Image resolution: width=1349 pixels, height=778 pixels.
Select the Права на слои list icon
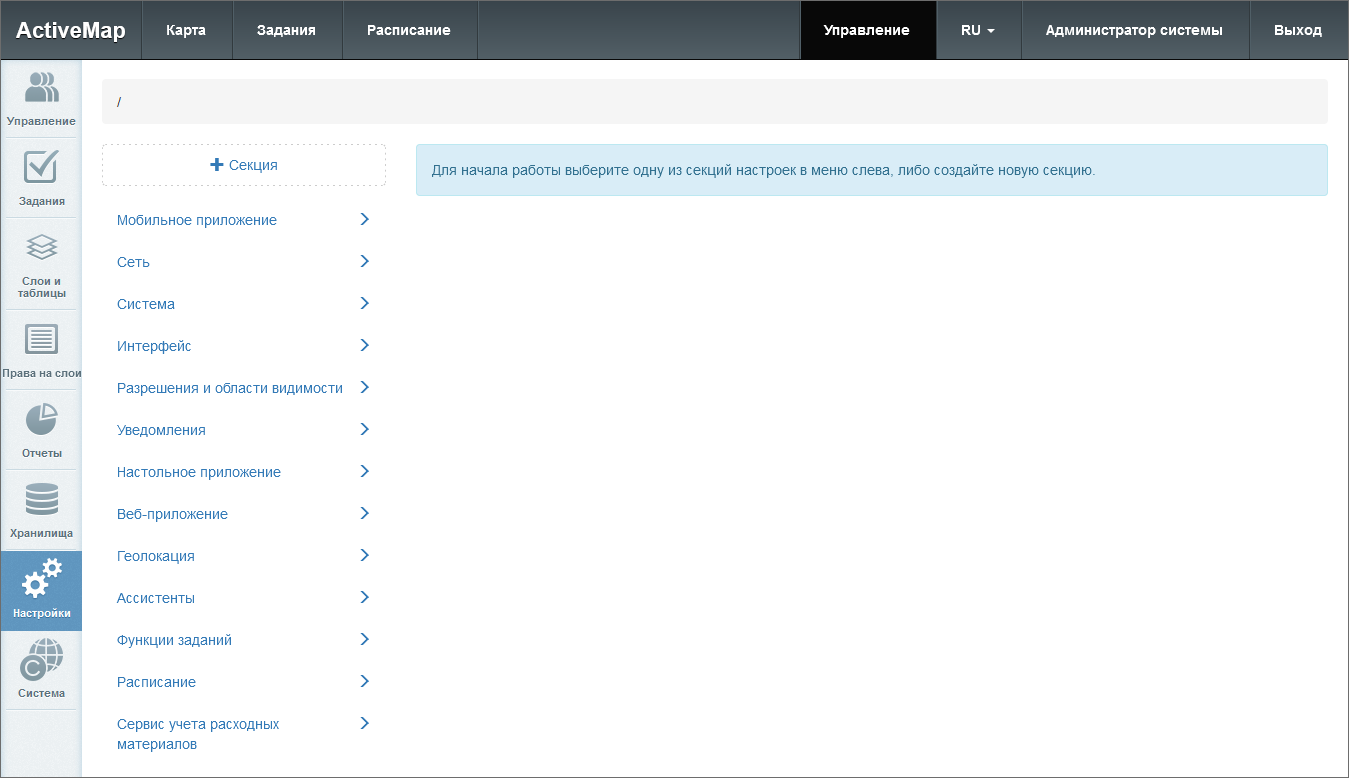coord(41,340)
